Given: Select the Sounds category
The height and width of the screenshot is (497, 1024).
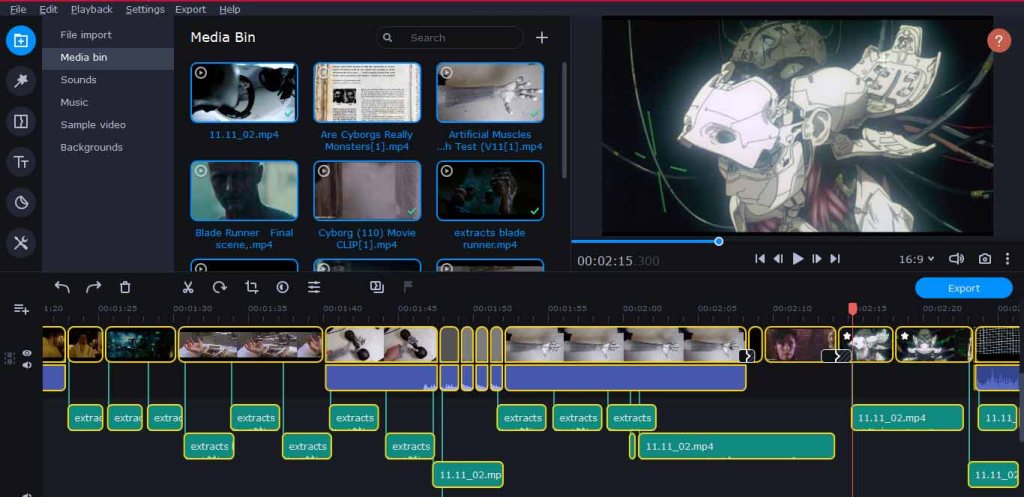Looking at the screenshot, I should coord(78,80).
